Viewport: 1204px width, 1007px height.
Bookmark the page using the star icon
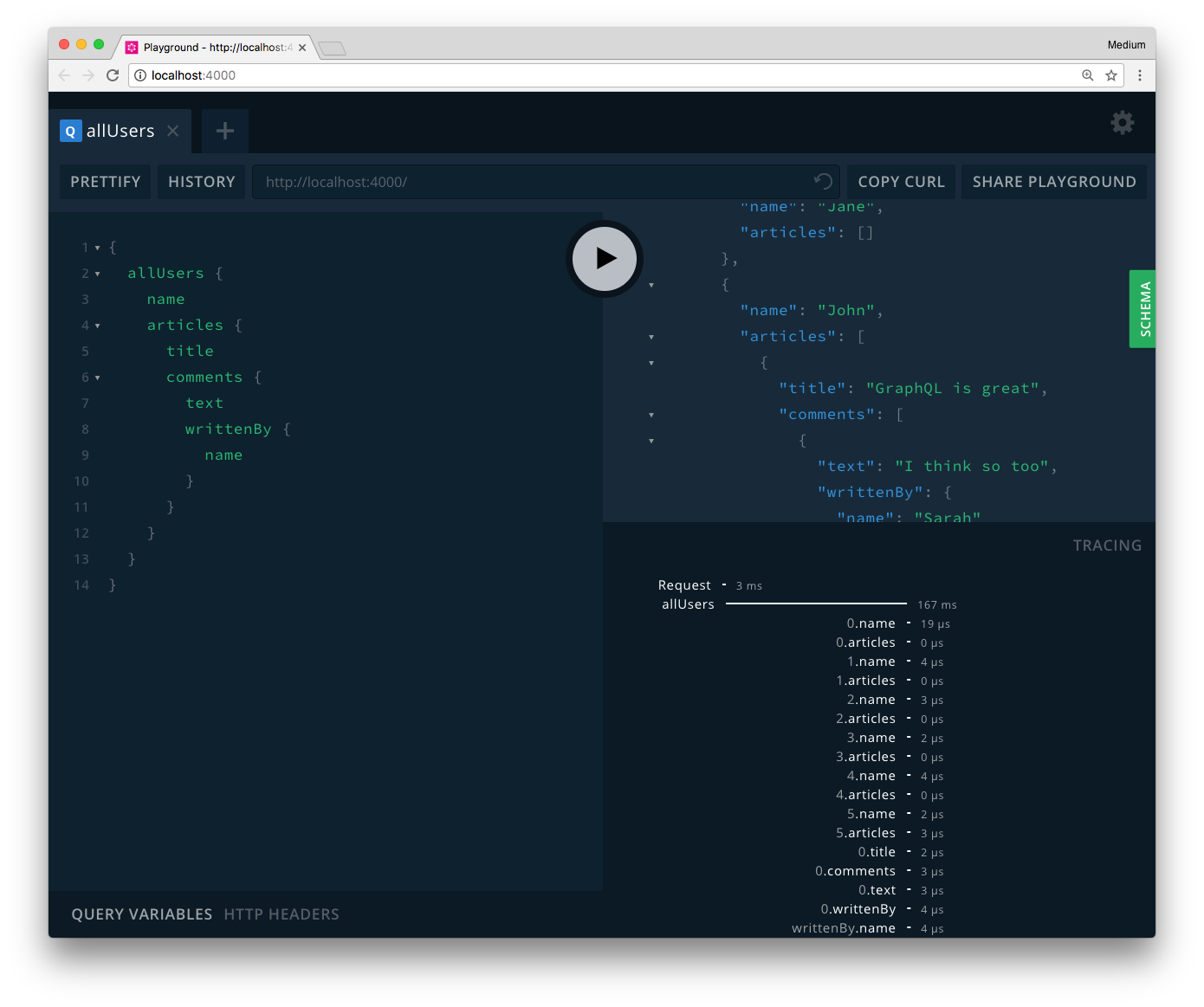click(x=1111, y=75)
